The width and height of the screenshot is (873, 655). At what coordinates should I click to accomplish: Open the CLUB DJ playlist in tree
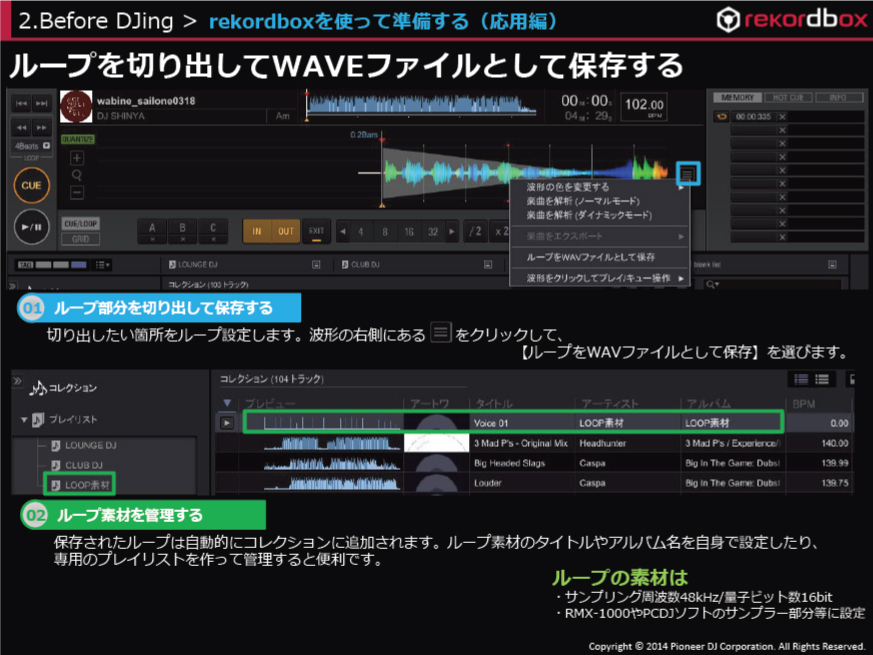(77, 465)
